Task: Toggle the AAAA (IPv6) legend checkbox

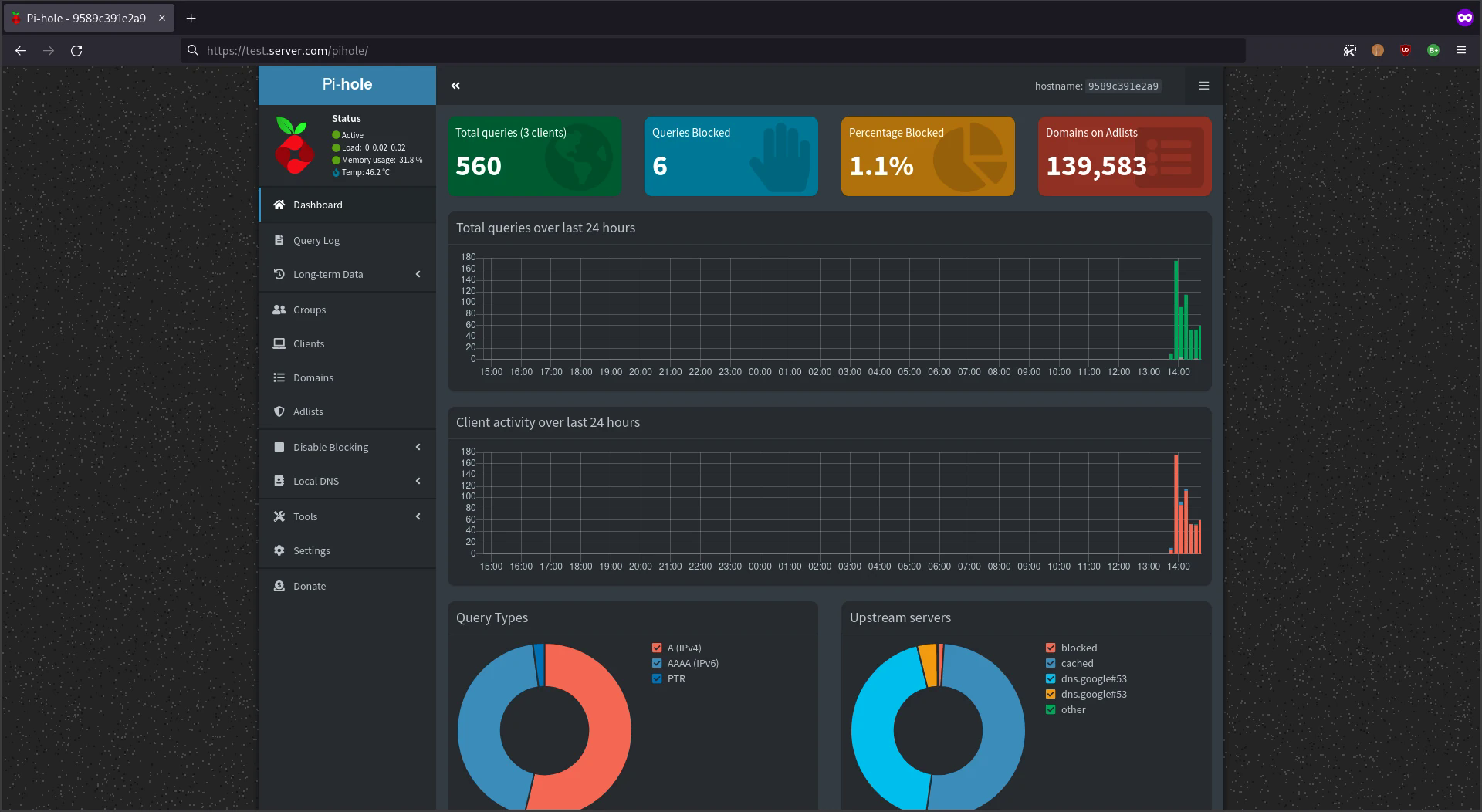Action: click(x=657, y=664)
